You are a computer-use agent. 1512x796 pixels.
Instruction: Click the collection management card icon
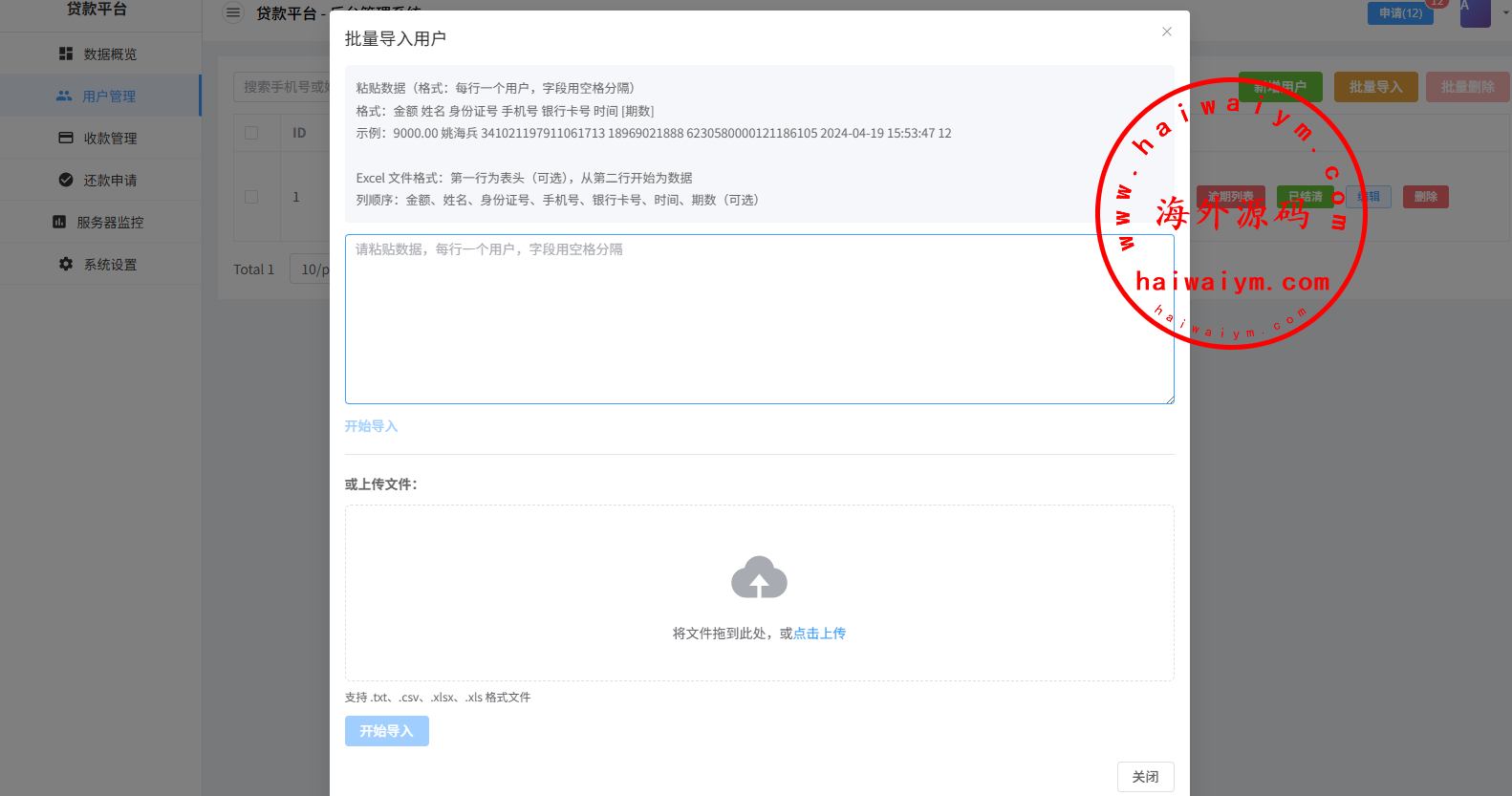point(66,139)
